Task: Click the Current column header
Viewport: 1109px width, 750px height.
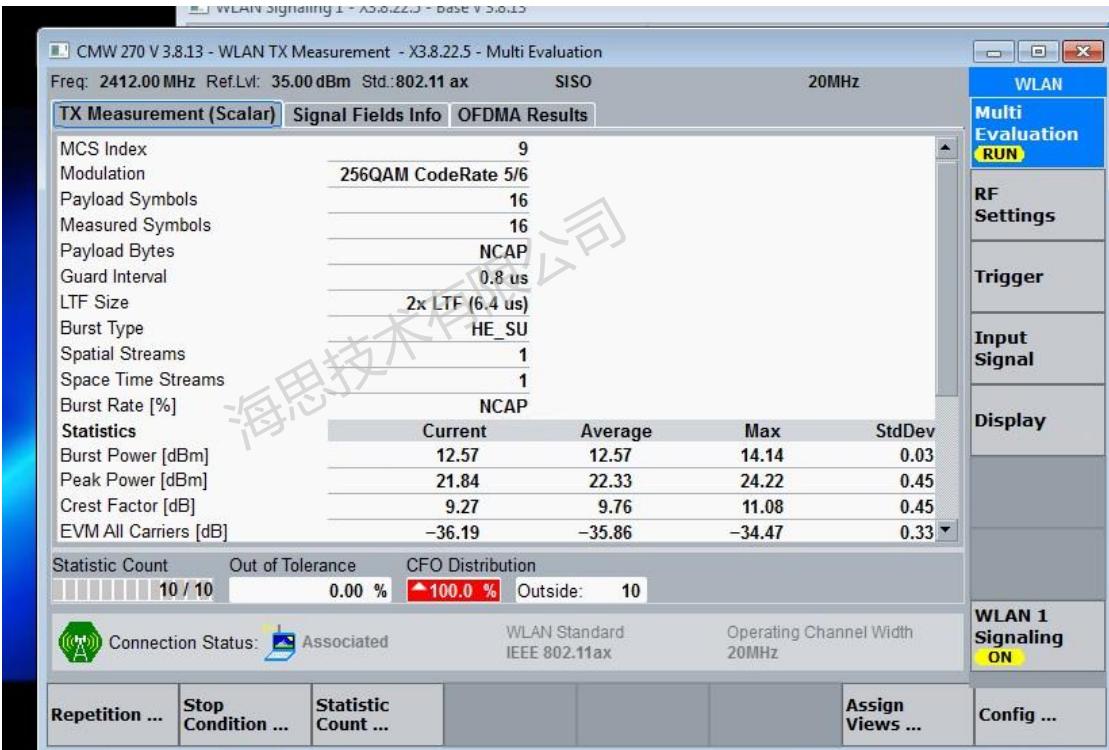Action: pyautogui.click(x=454, y=431)
